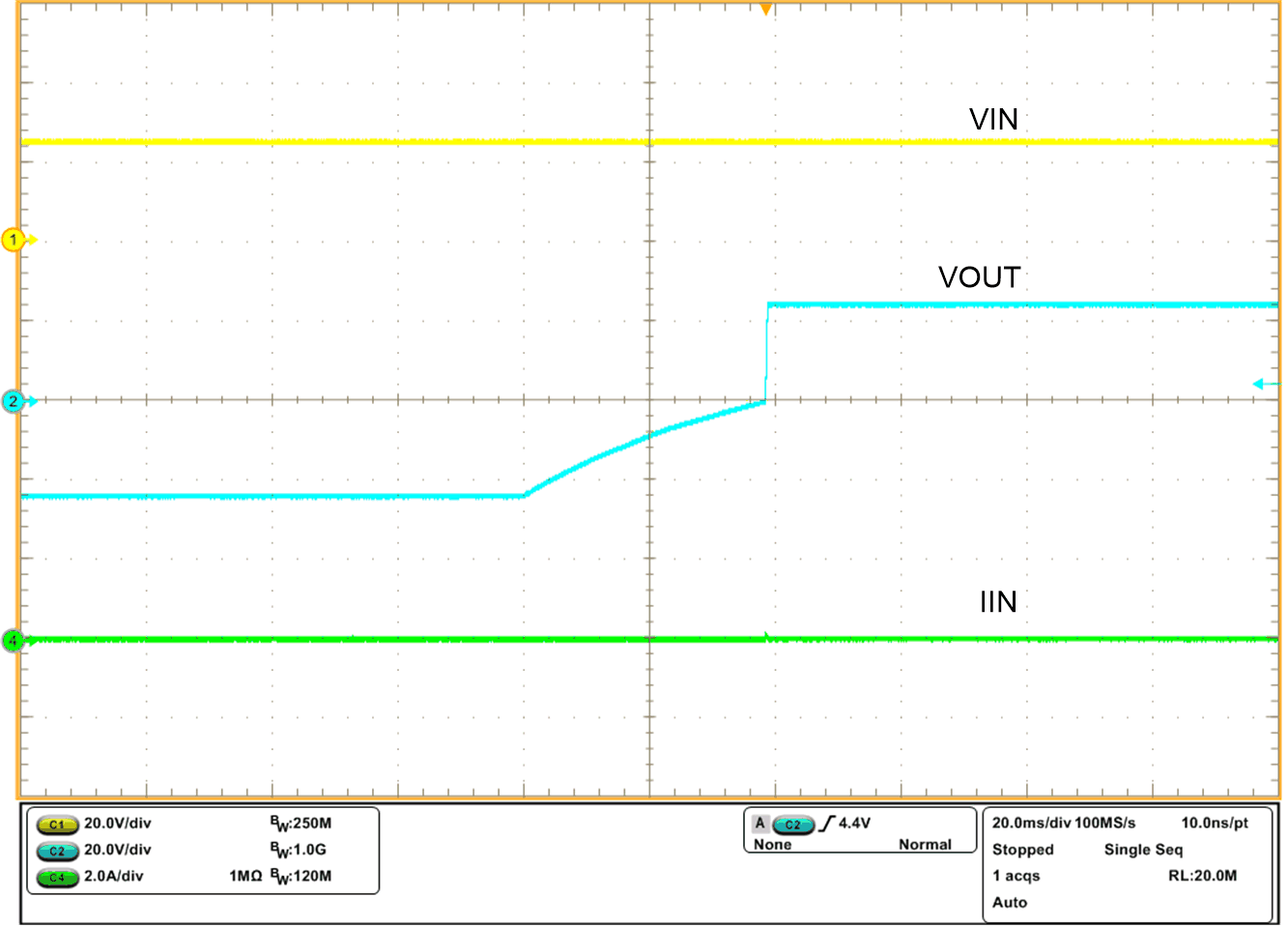
Task: Select the yellow channel 1 ground marker
Action: (14, 240)
